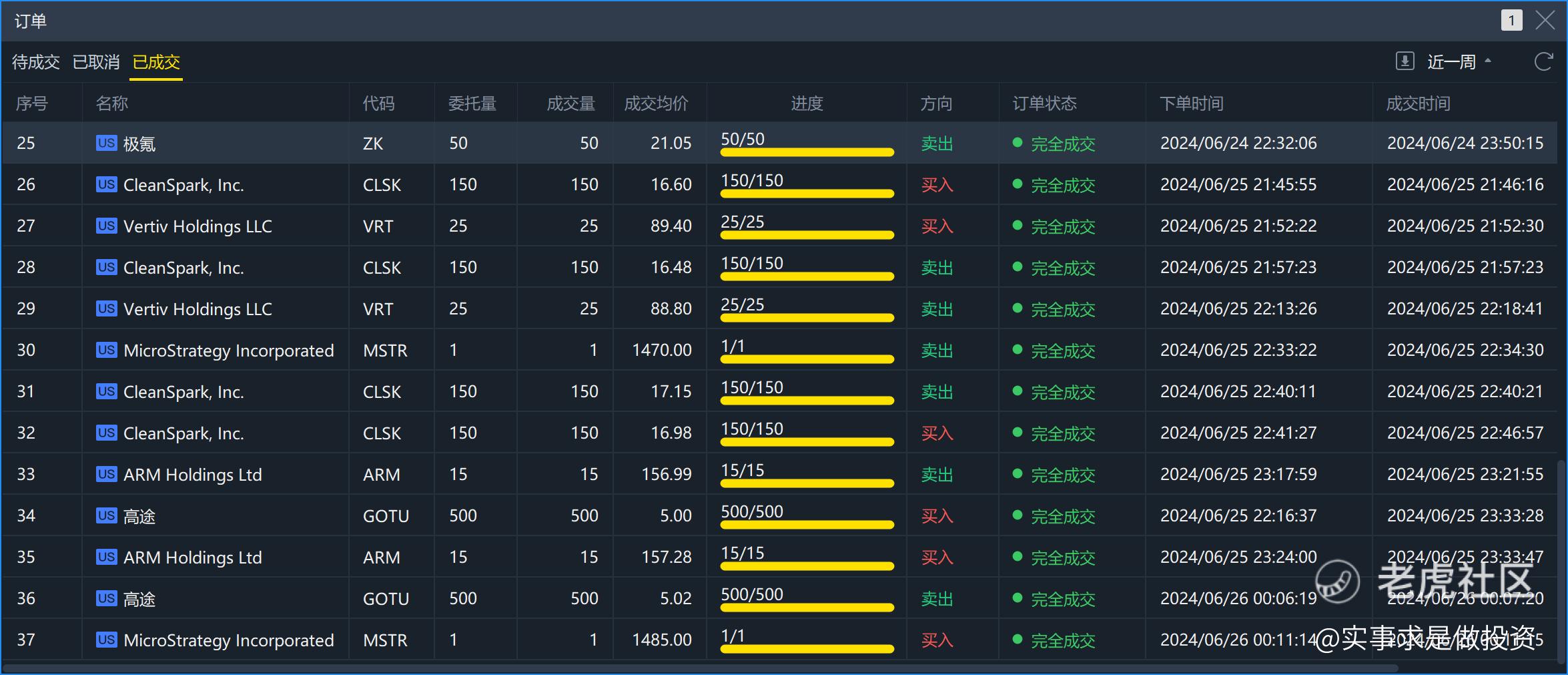This screenshot has width=1568, height=675.
Task: Click US market icon in order 30
Action: [x=106, y=350]
